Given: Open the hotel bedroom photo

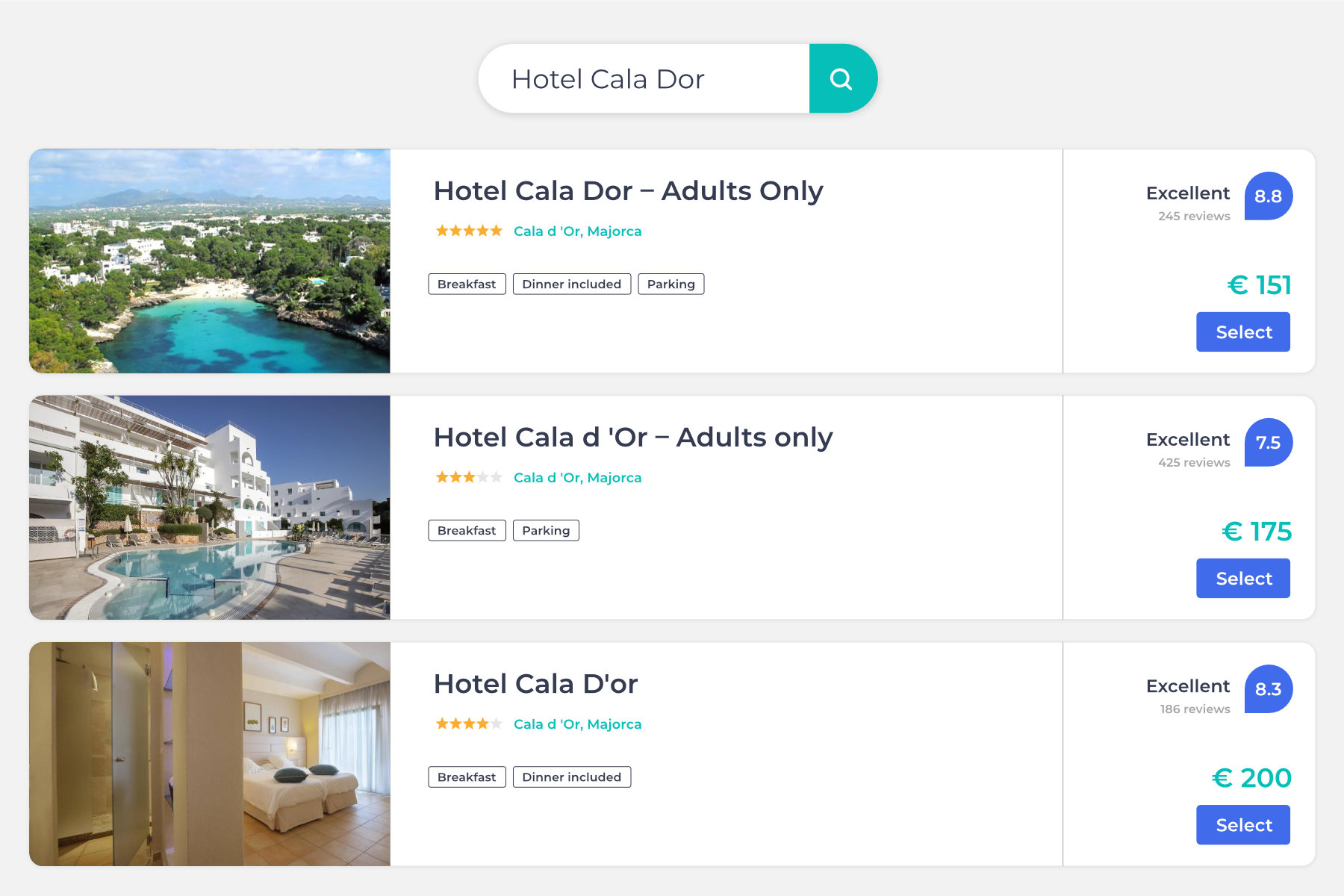Looking at the screenshot, I should click(210, 754).
